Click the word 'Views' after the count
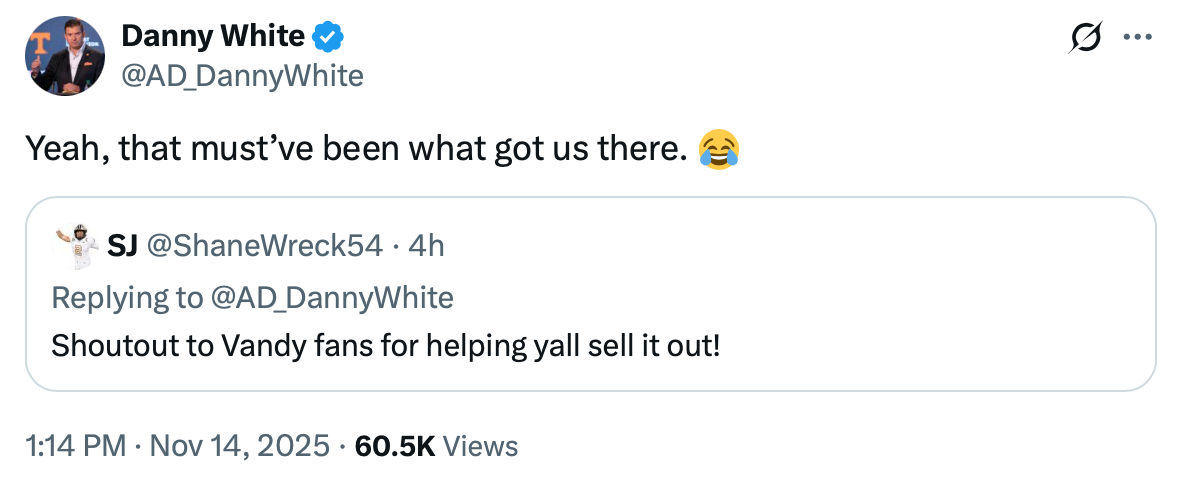Viewport: 1184px width, 496px height. pos(481,446)
